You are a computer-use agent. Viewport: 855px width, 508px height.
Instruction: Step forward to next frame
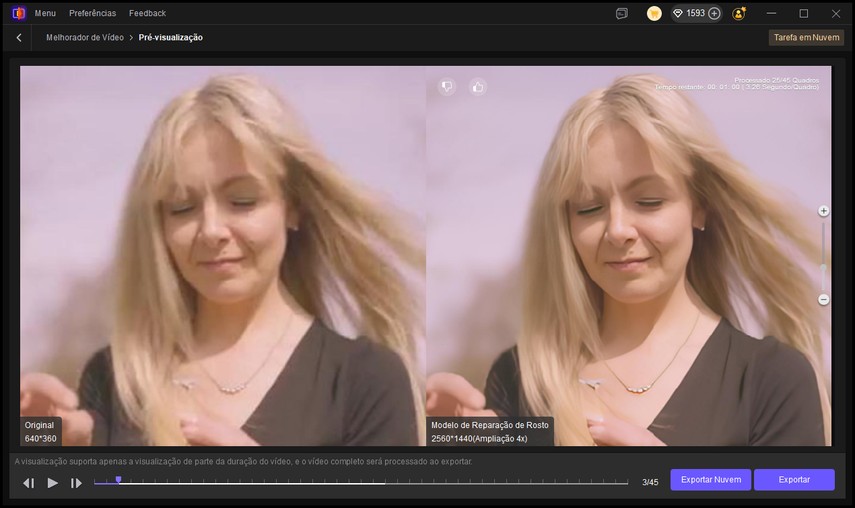coord(77,483)
